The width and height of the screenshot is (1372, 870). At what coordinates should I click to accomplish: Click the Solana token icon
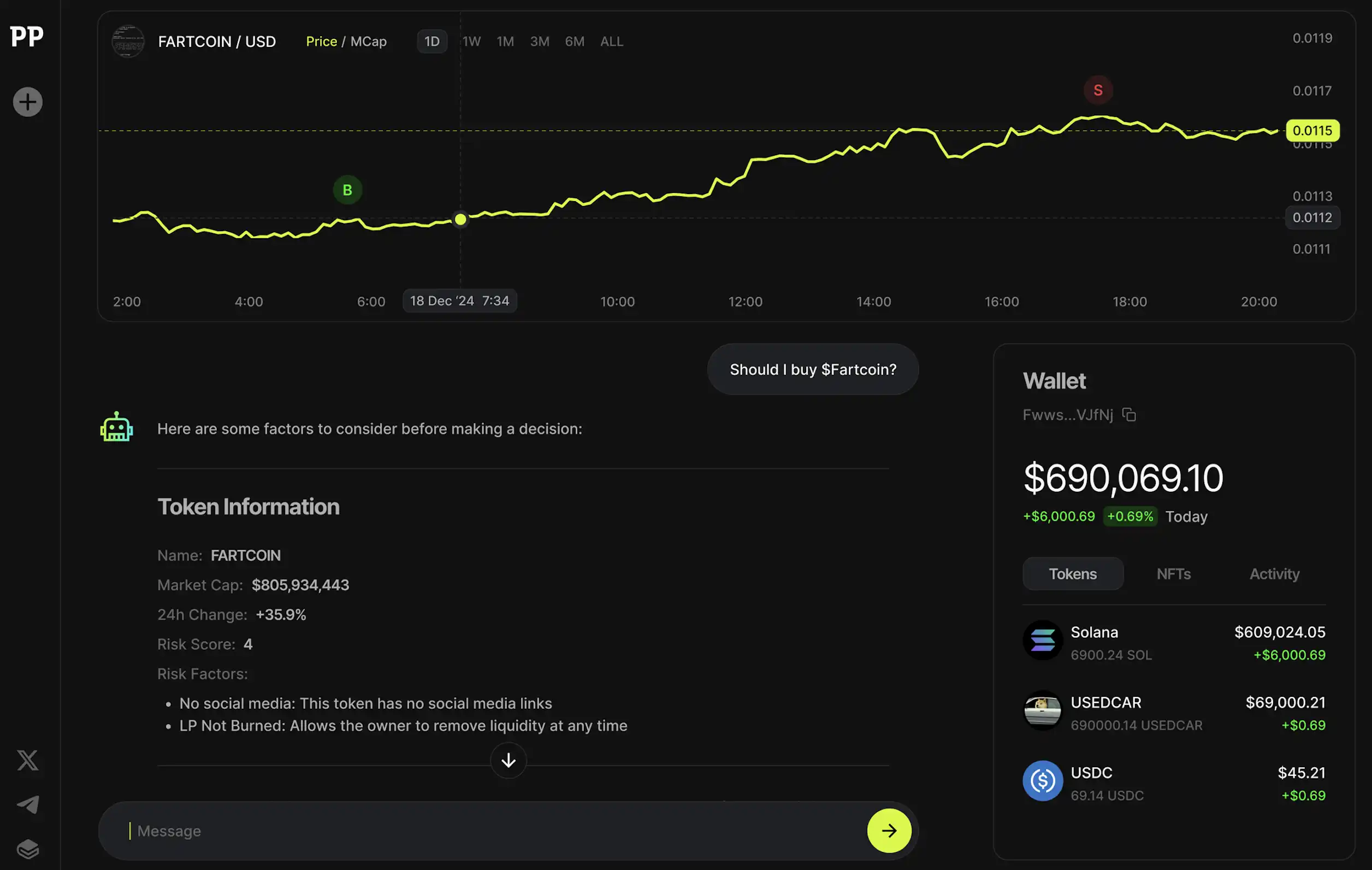(x=1042, y=640)
